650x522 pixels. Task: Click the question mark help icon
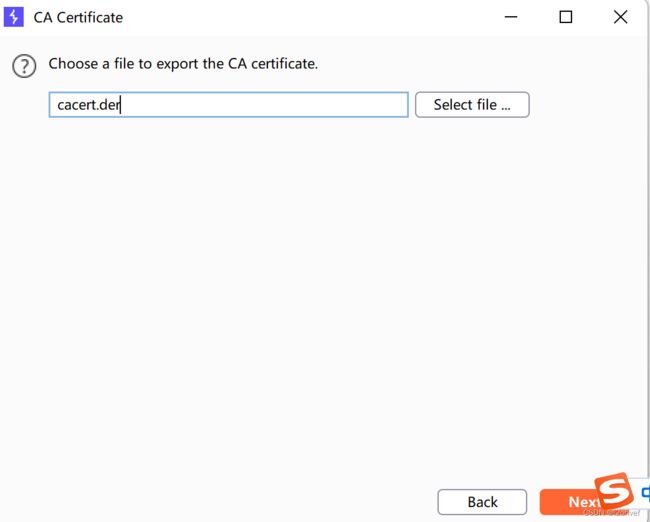tap(24, 66)
